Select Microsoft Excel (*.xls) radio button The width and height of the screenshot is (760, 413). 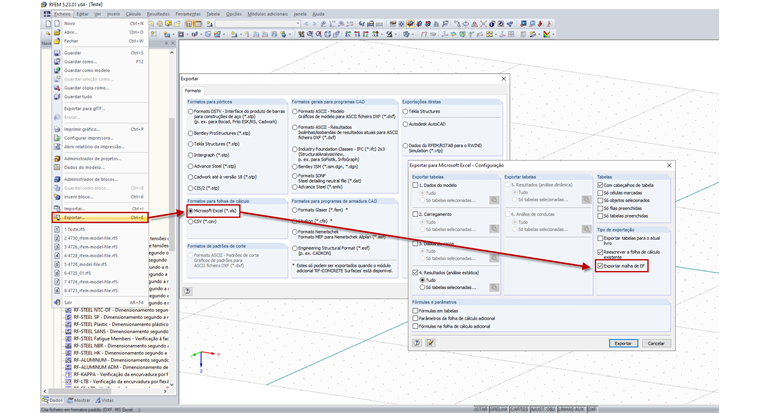pos(190,211)
